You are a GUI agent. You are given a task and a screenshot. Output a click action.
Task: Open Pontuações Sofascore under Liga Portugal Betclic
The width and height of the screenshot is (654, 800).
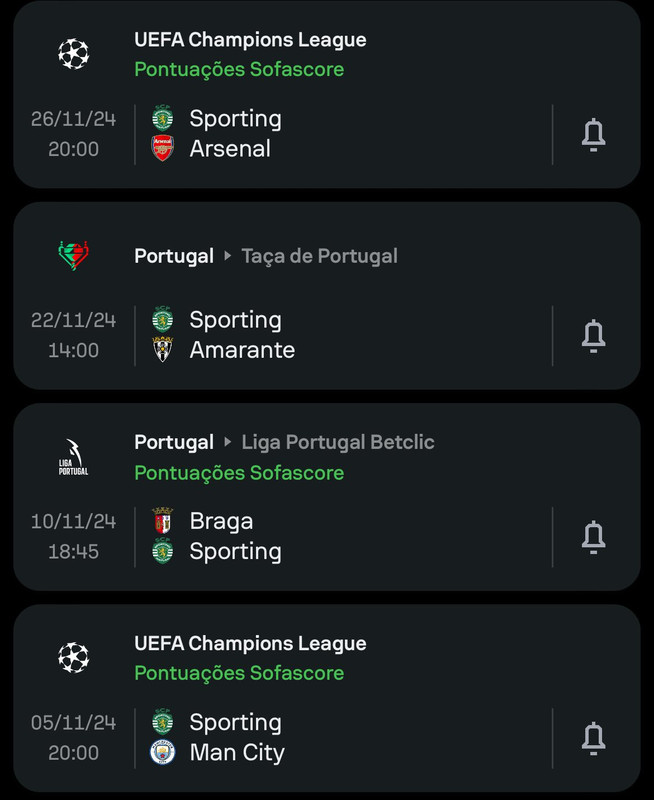[239, 473]
